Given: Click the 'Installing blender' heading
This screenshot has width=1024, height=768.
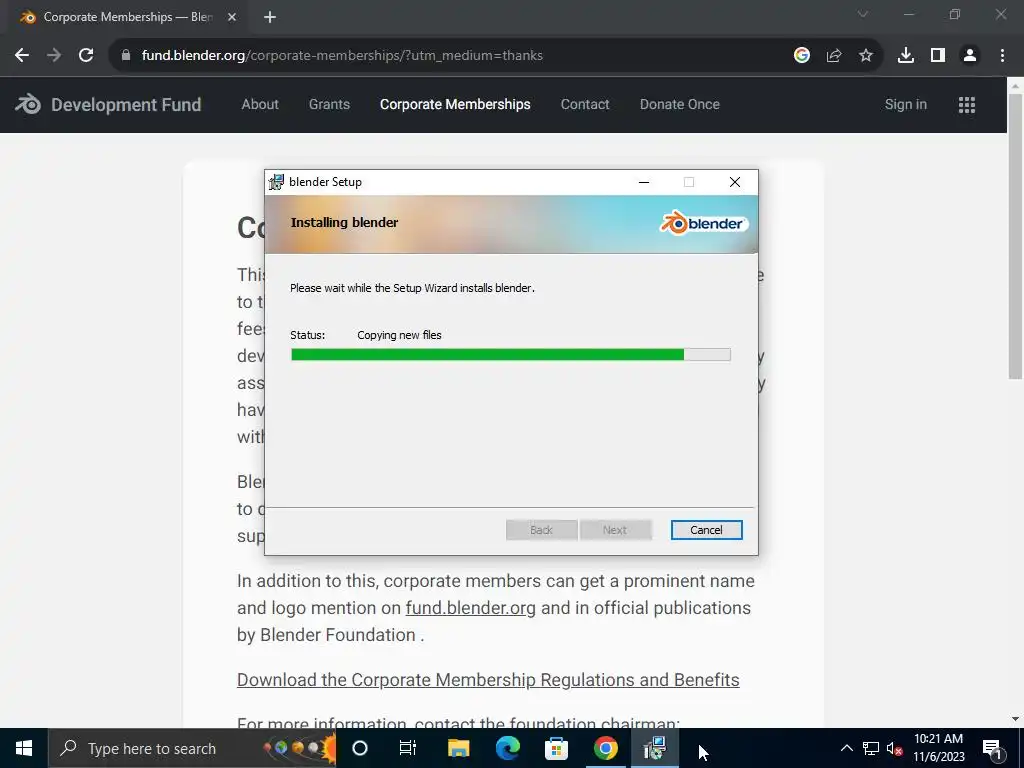Looking at the screenshot, I should click(344, 223).
